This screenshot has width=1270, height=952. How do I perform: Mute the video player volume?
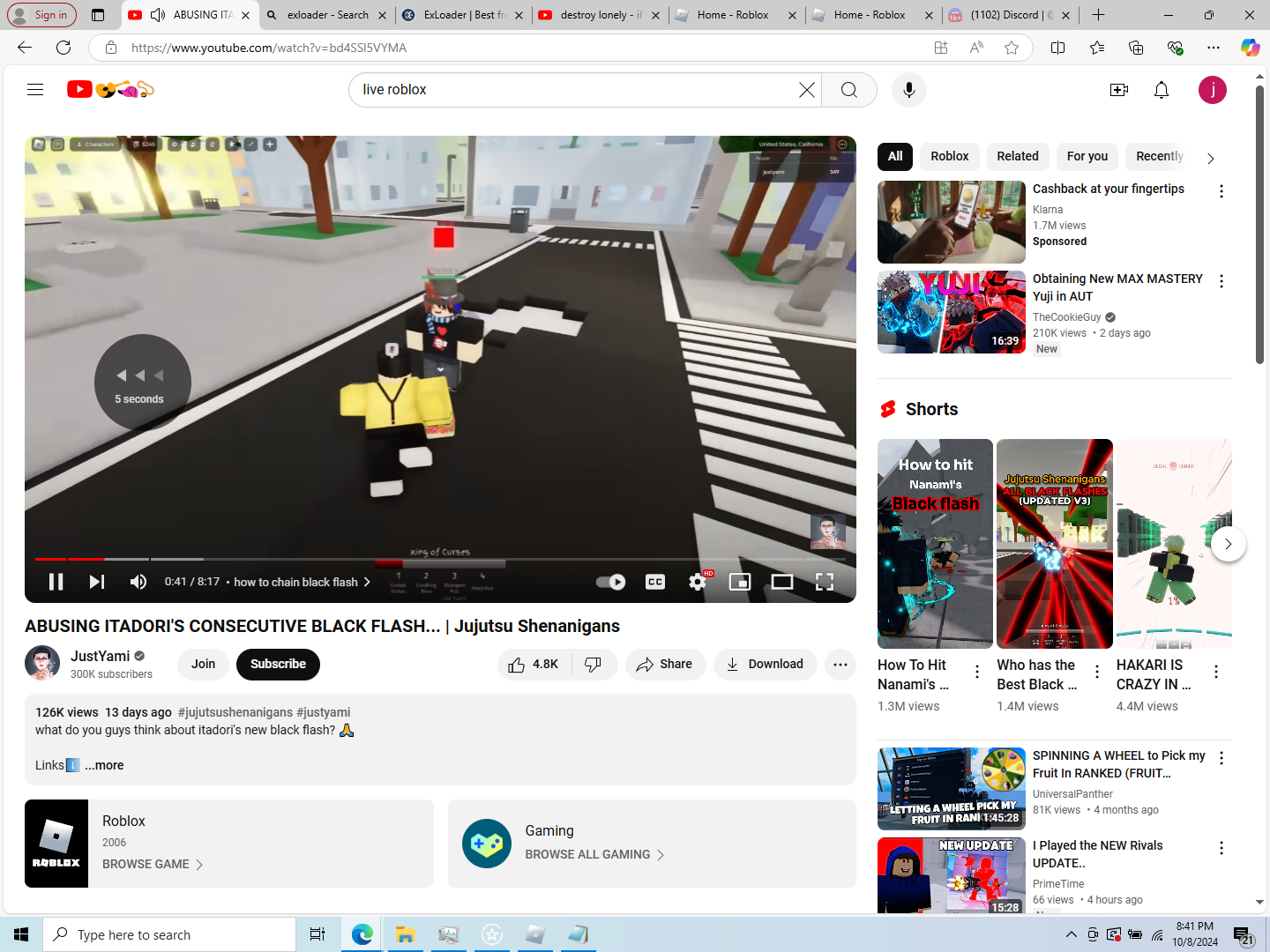click(x=138, y=582)
